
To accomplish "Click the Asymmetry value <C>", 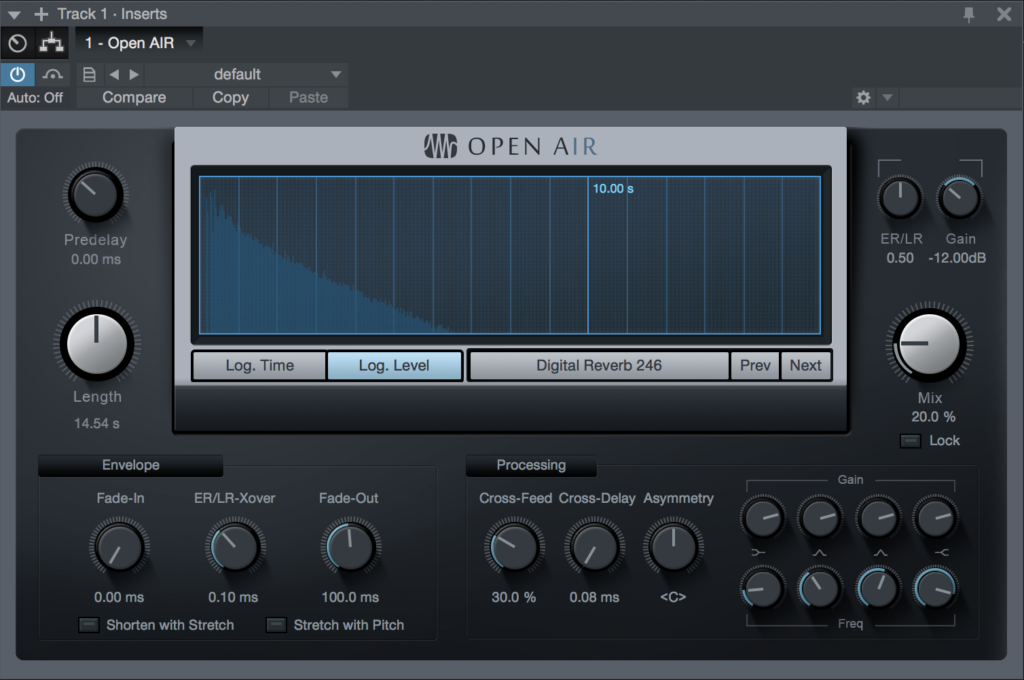I will click(x=673, y=597).
